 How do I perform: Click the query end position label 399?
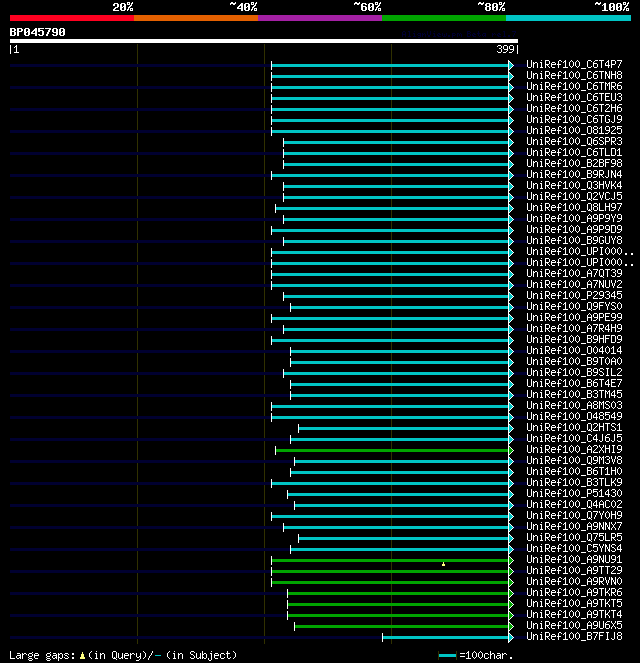[x=505, y=49]
